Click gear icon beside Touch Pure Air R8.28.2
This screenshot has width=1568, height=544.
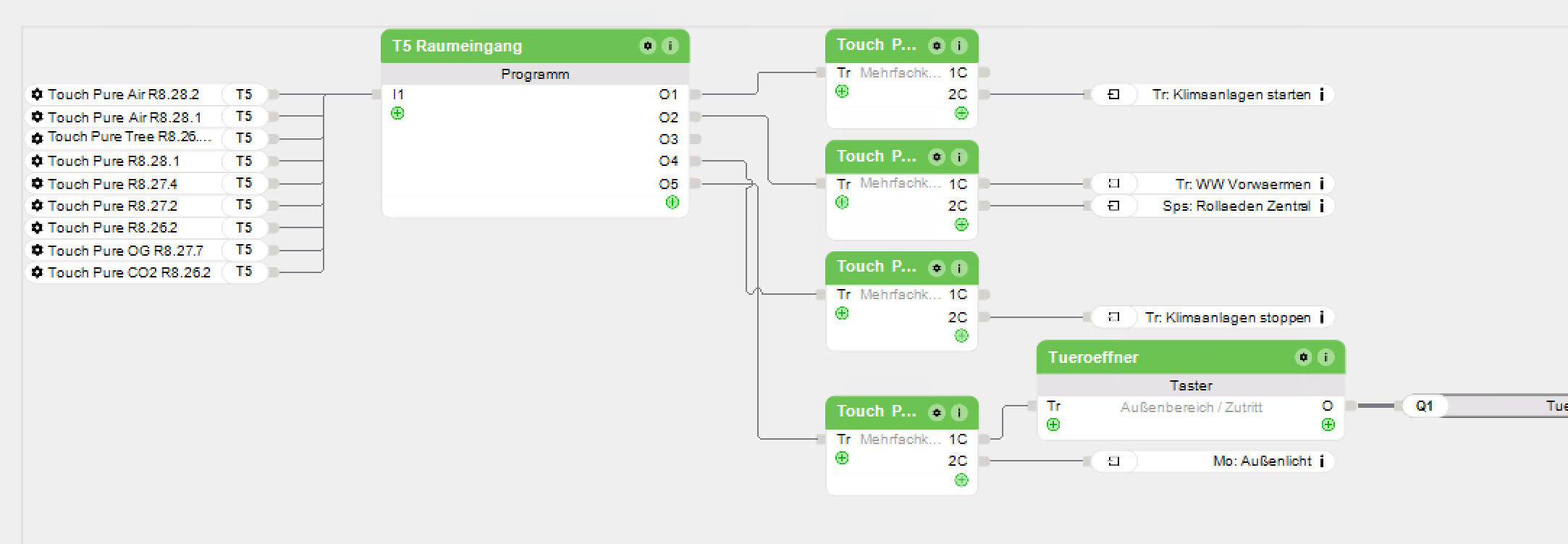click(37, 94)
